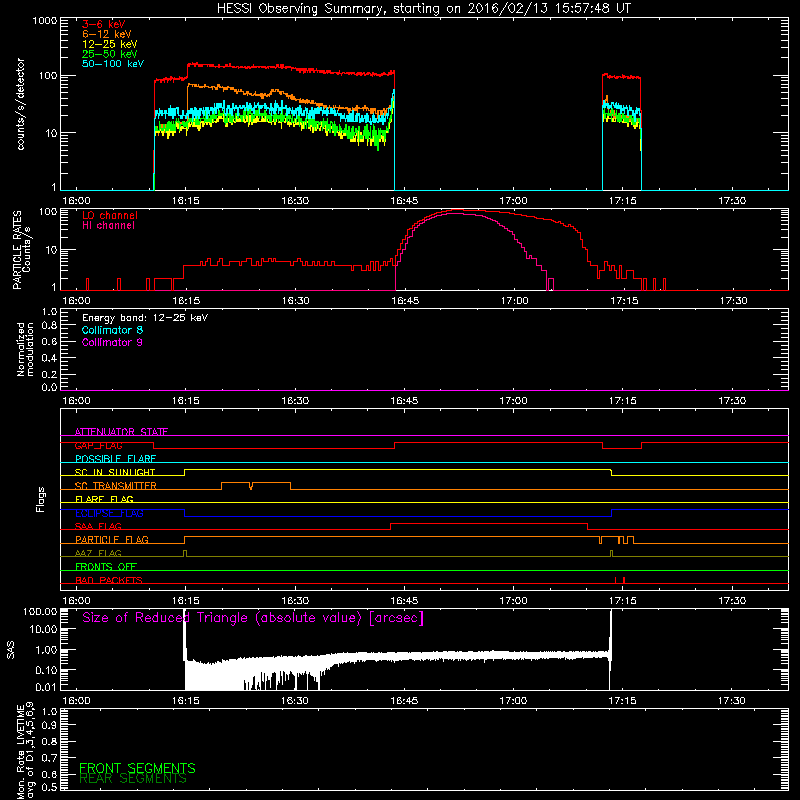Click 17:30 tick under the SAS panel

732,701
